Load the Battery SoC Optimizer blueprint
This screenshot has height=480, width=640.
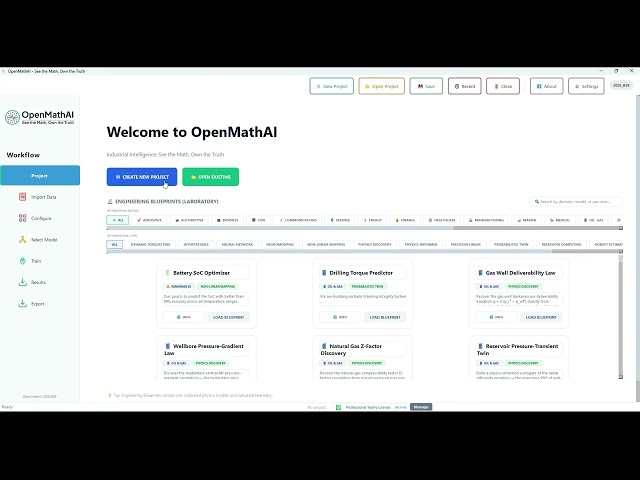pos(229,317)
